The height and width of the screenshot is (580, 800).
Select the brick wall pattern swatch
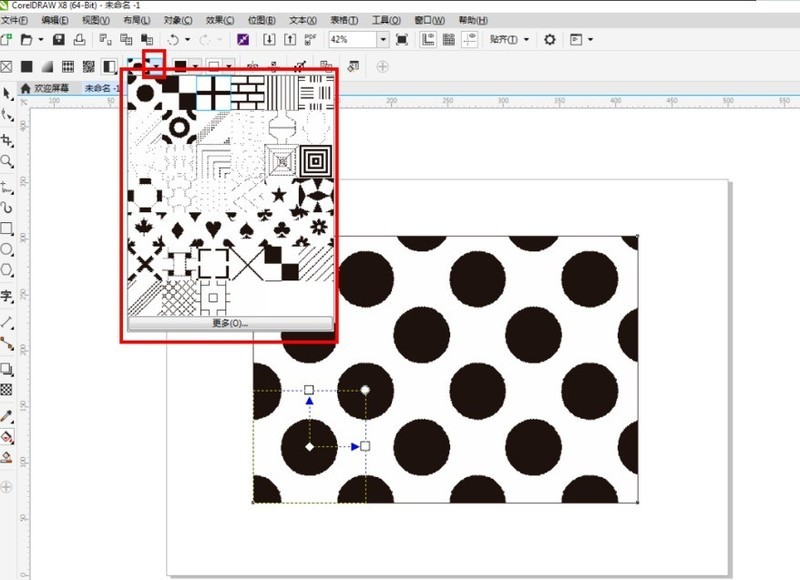coord(247,94)
